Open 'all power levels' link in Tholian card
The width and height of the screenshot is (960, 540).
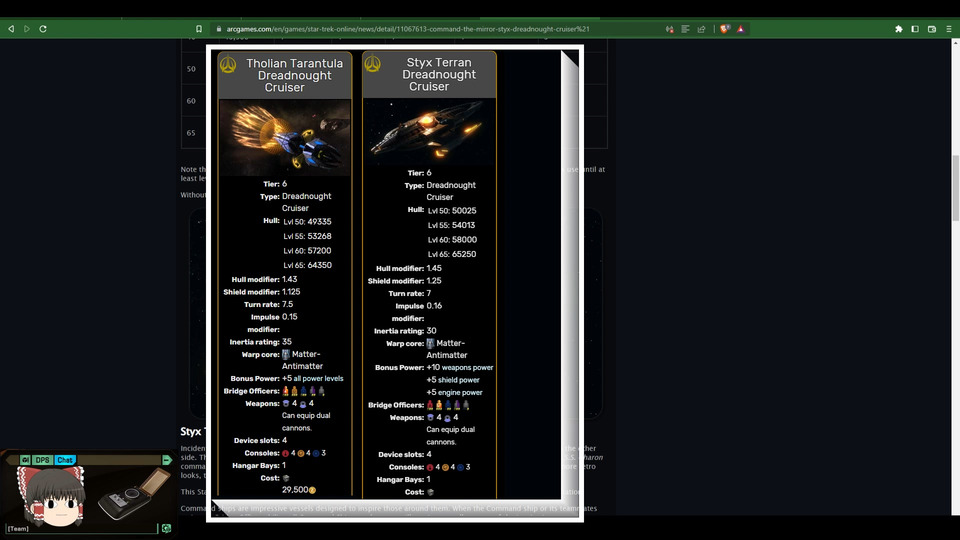(318, 378)
